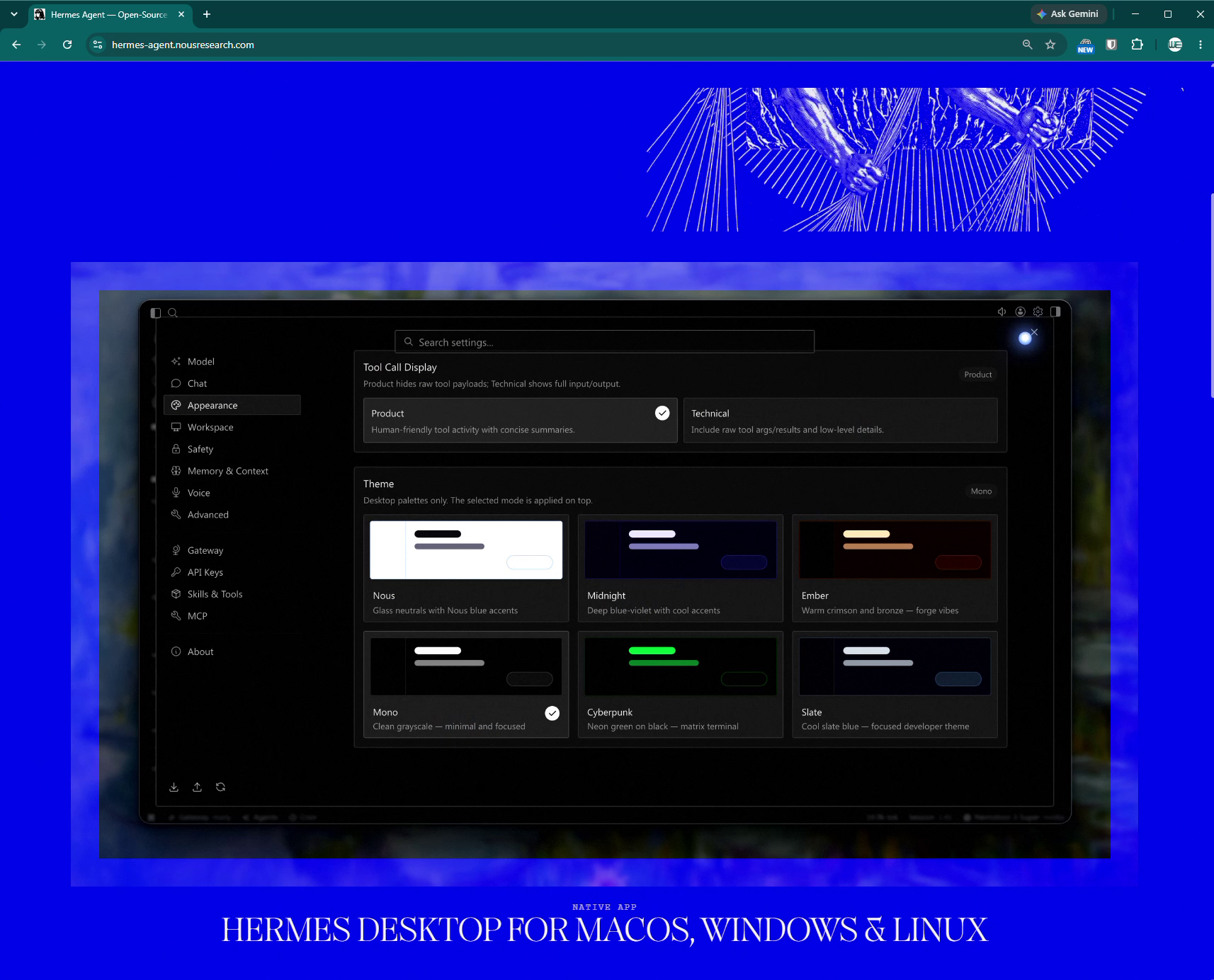Toggle the right panel icon in the app's top bar
This screenshot has width=1214, height=980.
tap(1055, 312)
